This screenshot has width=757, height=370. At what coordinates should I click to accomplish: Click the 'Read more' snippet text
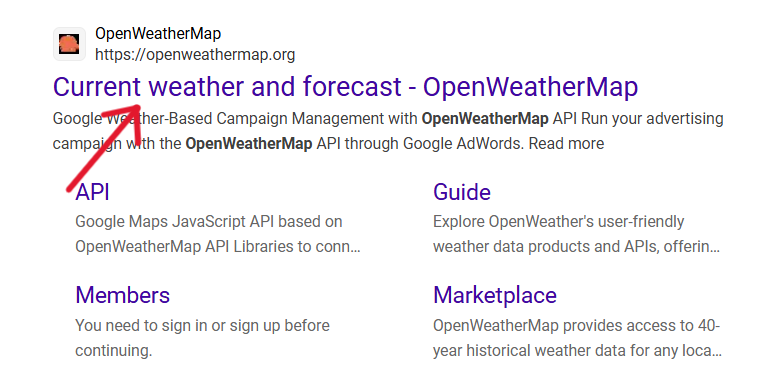(x=567, y=143)
